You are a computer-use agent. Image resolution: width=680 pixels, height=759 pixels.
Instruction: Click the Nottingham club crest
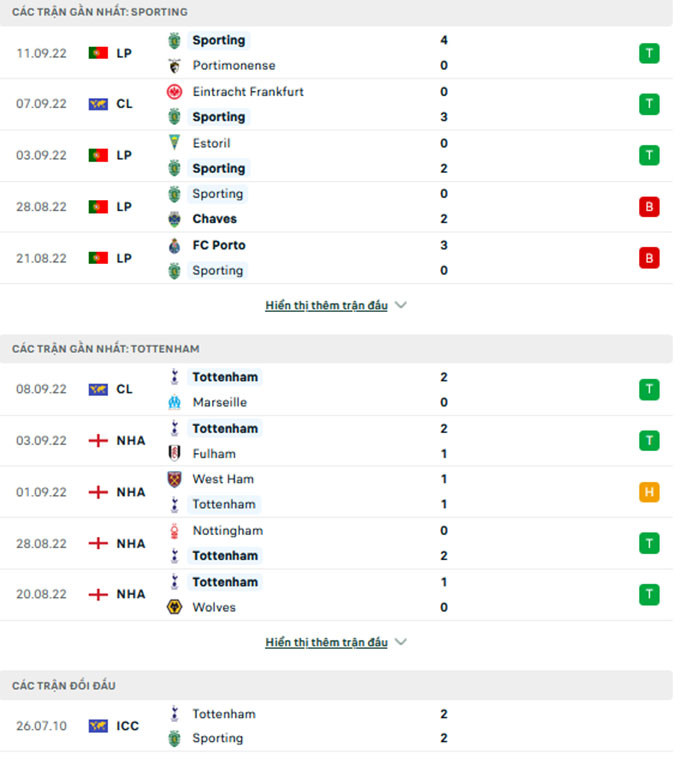tap(175, 531)
